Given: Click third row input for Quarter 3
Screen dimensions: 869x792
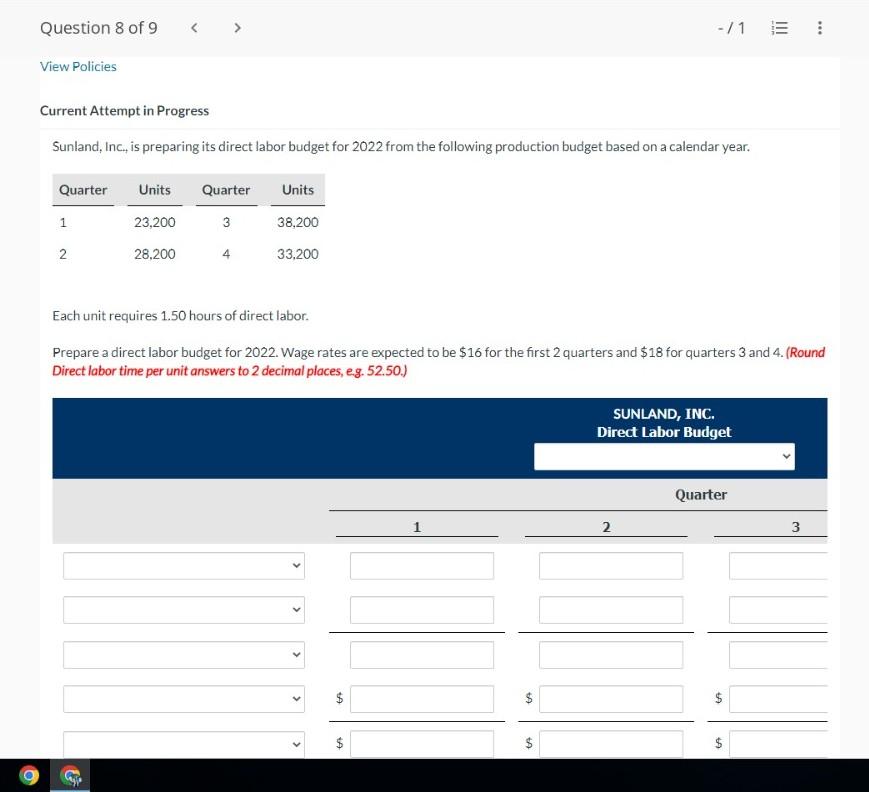Looking at the screenshot, I should (x=778, y=655).
